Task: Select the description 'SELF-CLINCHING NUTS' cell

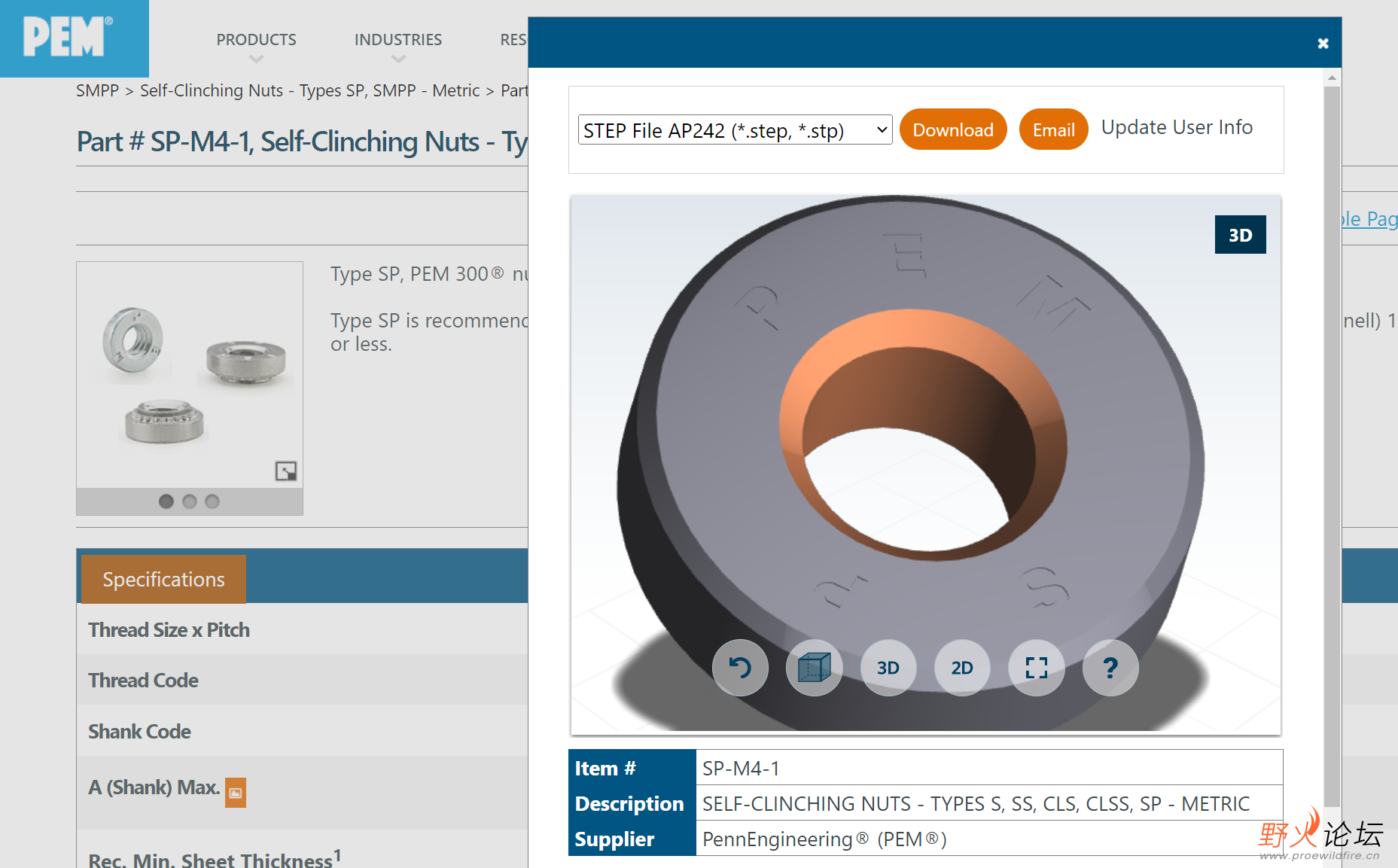Action: (x=989, y=803)
